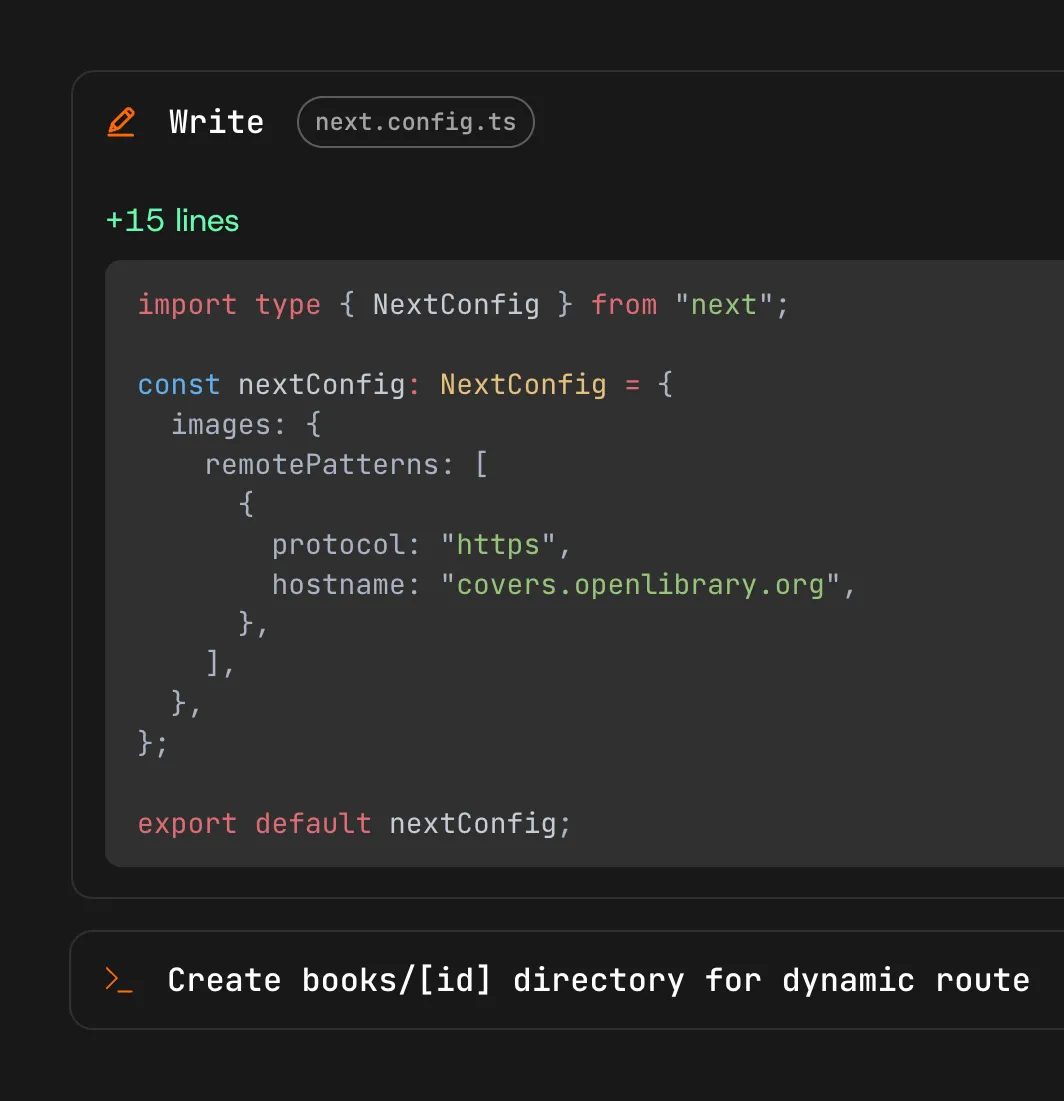
Task: Click the "https" string value
Action: pyautogui.click(x=497, y=545)
